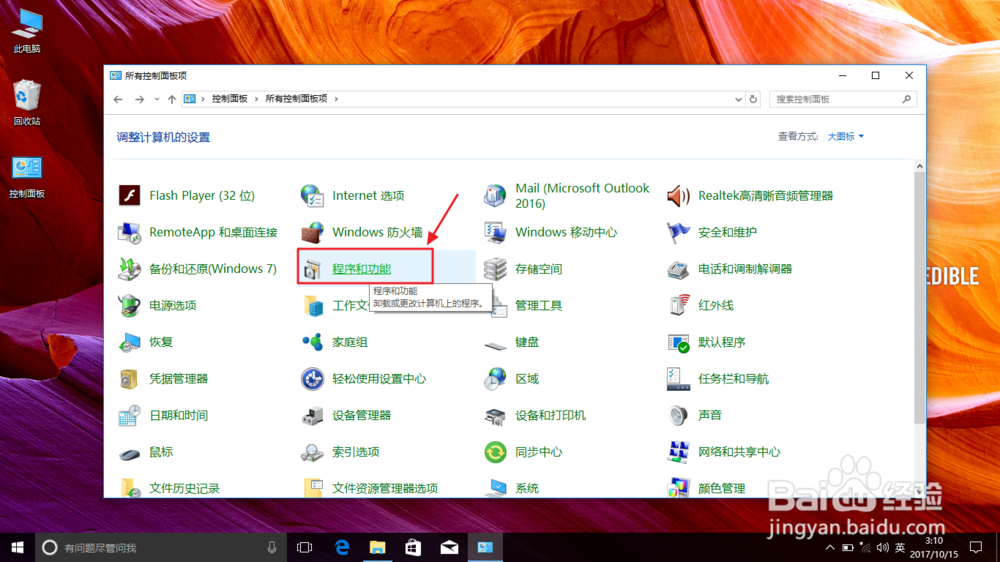Click the 系统 link
Viewport: 1000px width, 562px height.
pyautogui.click(x=527, y=489)
